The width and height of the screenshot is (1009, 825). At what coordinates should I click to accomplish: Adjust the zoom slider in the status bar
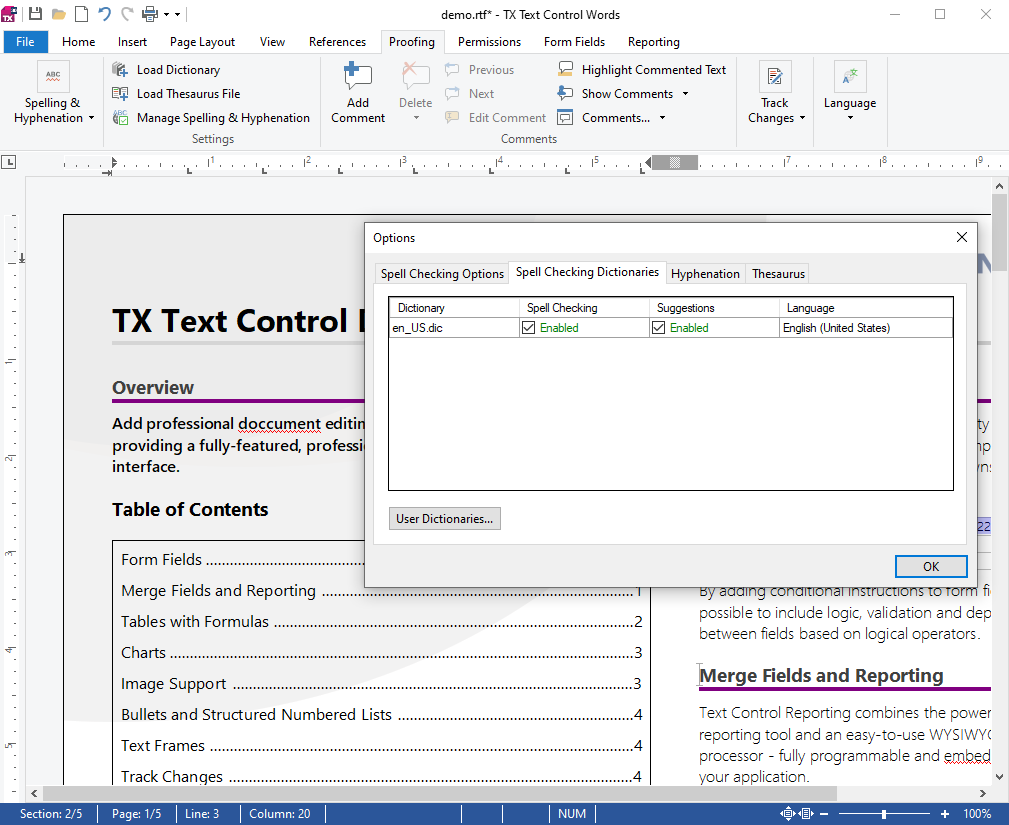click(x=884, y=813)
